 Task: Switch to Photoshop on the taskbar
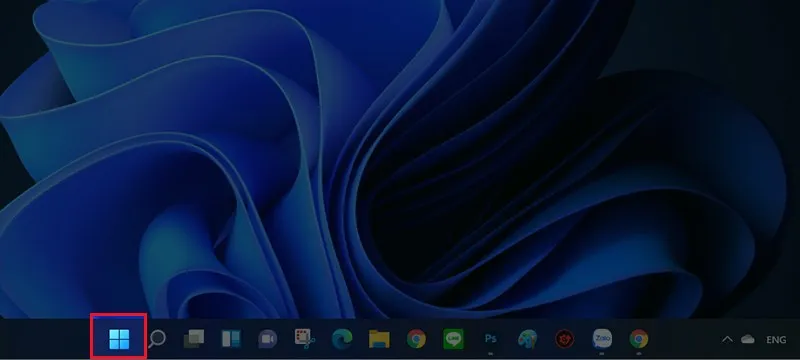[x=490, y=339]
